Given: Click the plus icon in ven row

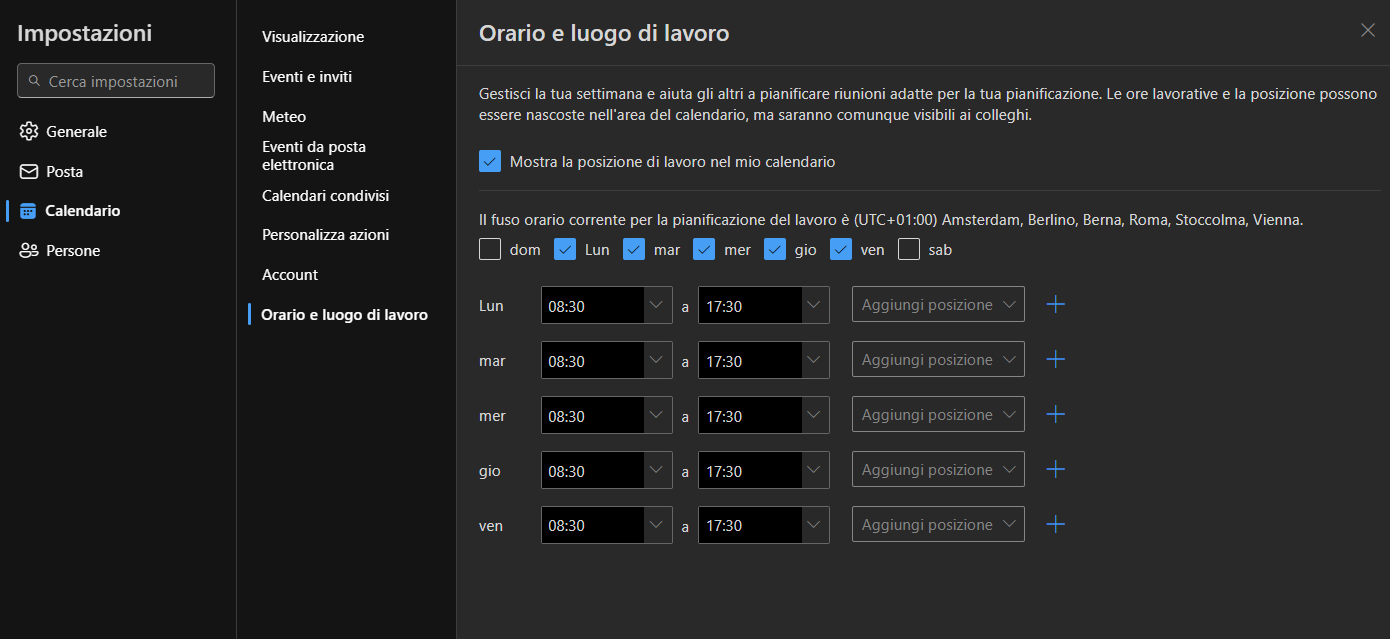Looking at the screenshot, I should click(x=1055, y=525).
